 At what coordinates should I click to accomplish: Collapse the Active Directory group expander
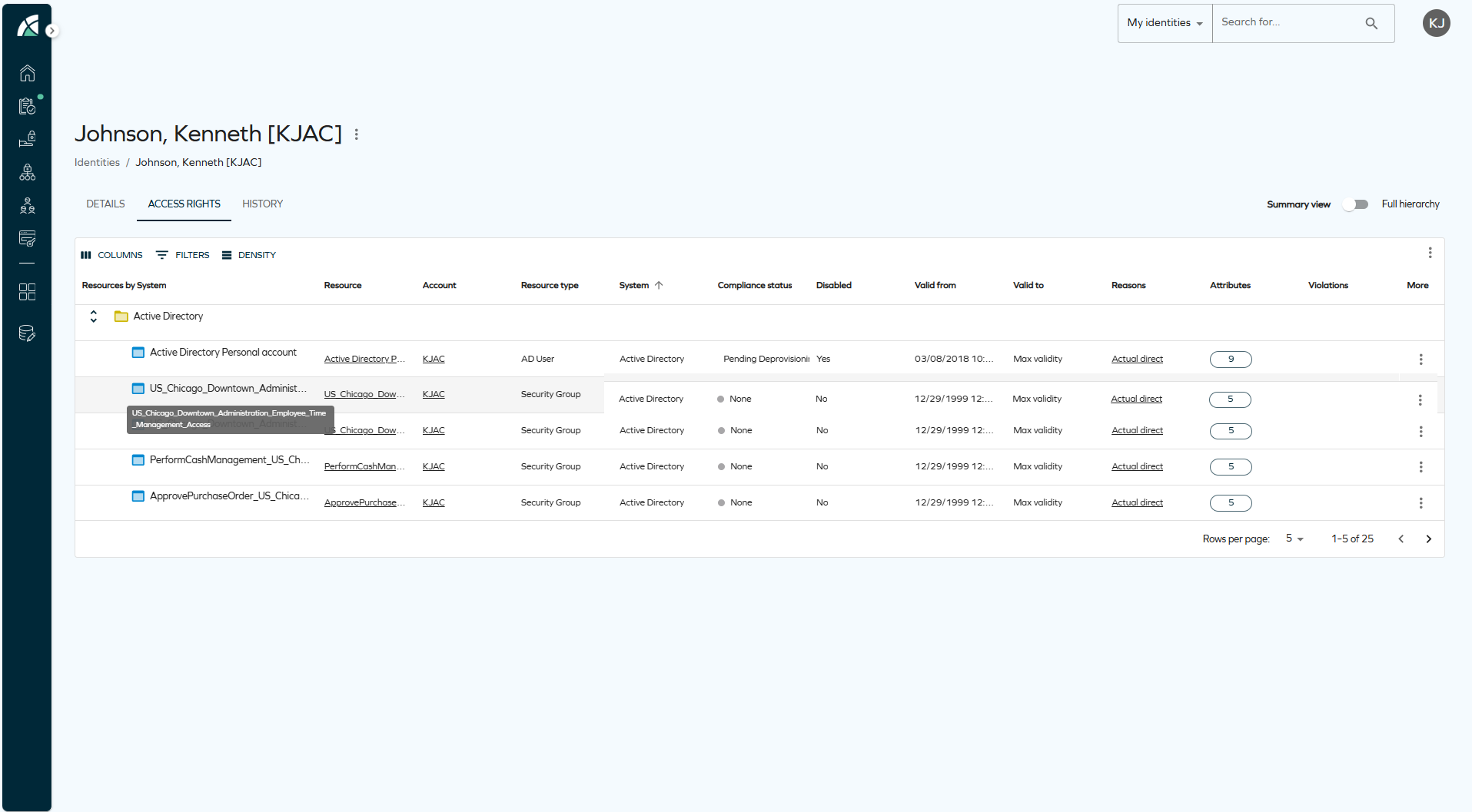pyautogui.click(x=94, y=317)
